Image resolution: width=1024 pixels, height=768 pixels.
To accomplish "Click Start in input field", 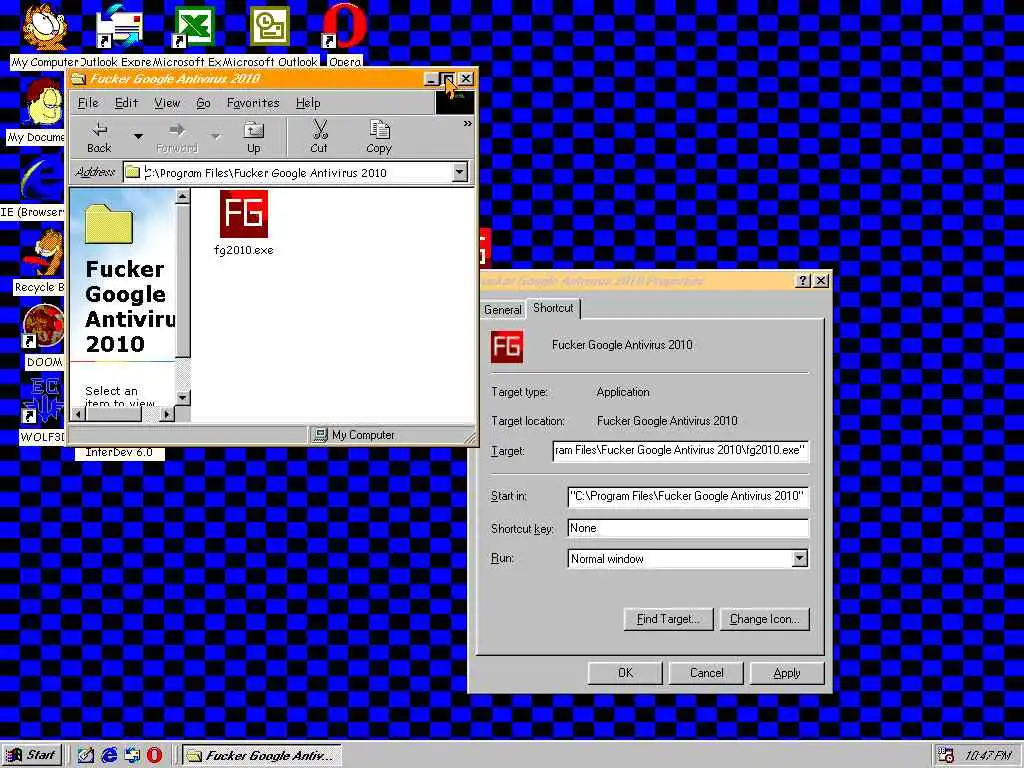I will click(688, 496).
